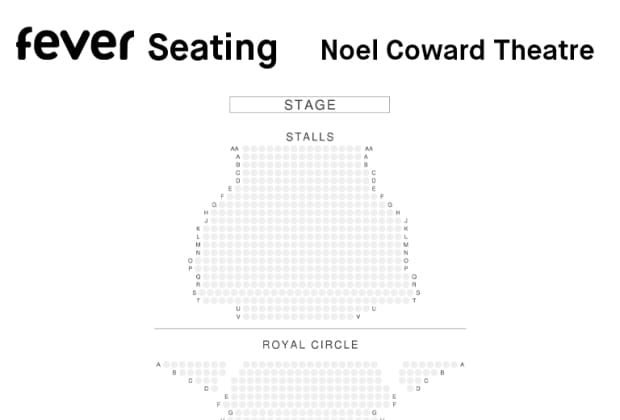The width and height of the screenshot is (620, 420).
Task: Click left-side row C label in Royal Circle
Action: pyautogui.click(x=190, y=380)
